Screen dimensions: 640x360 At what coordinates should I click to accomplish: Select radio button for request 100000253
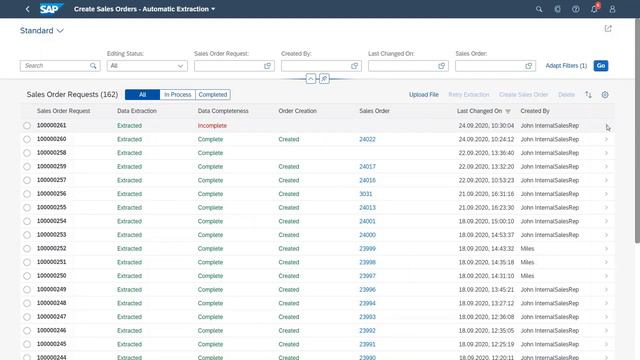click(27, 235)
